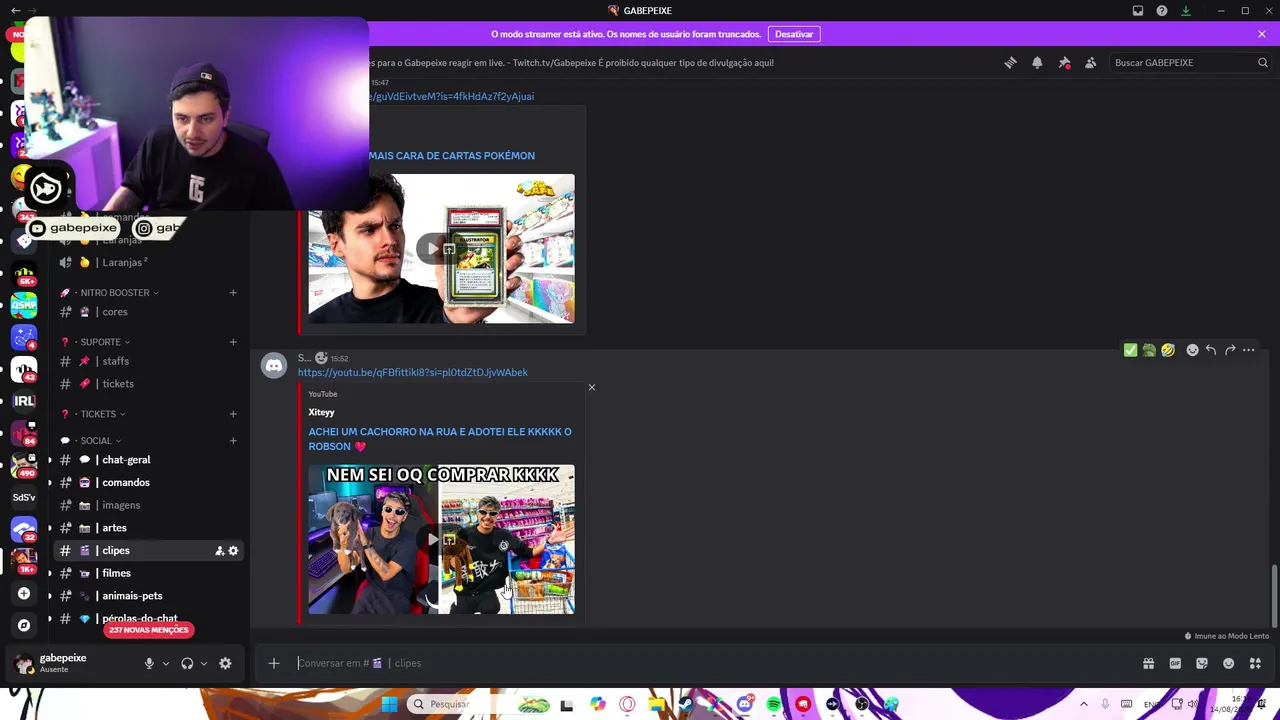Open the comandos channel under SOCIAL
The width and height of the screenshot is (1280, 720).
pyautogui.click(x=148, y=483)
